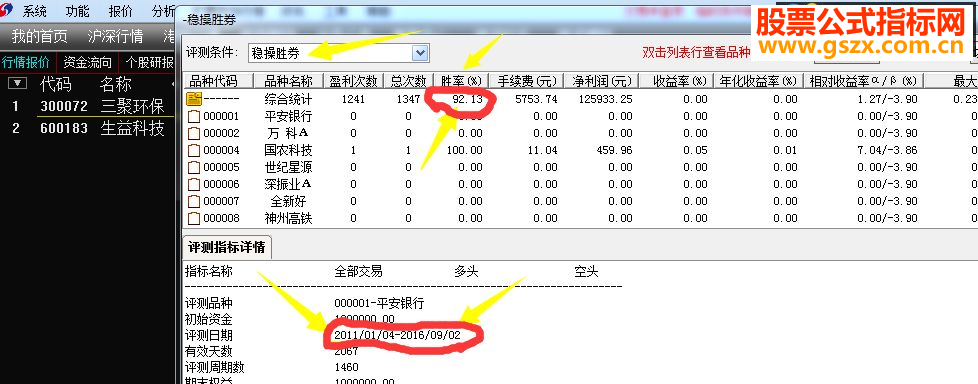Select the 平安银行 row name

click(x=288, y=116)
